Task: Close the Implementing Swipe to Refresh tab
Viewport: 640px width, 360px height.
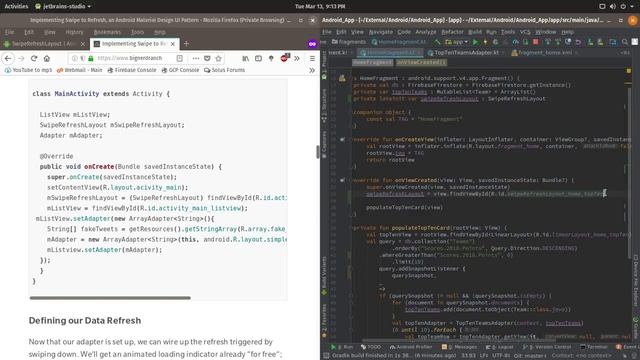Action: click(x=173, y=44)
